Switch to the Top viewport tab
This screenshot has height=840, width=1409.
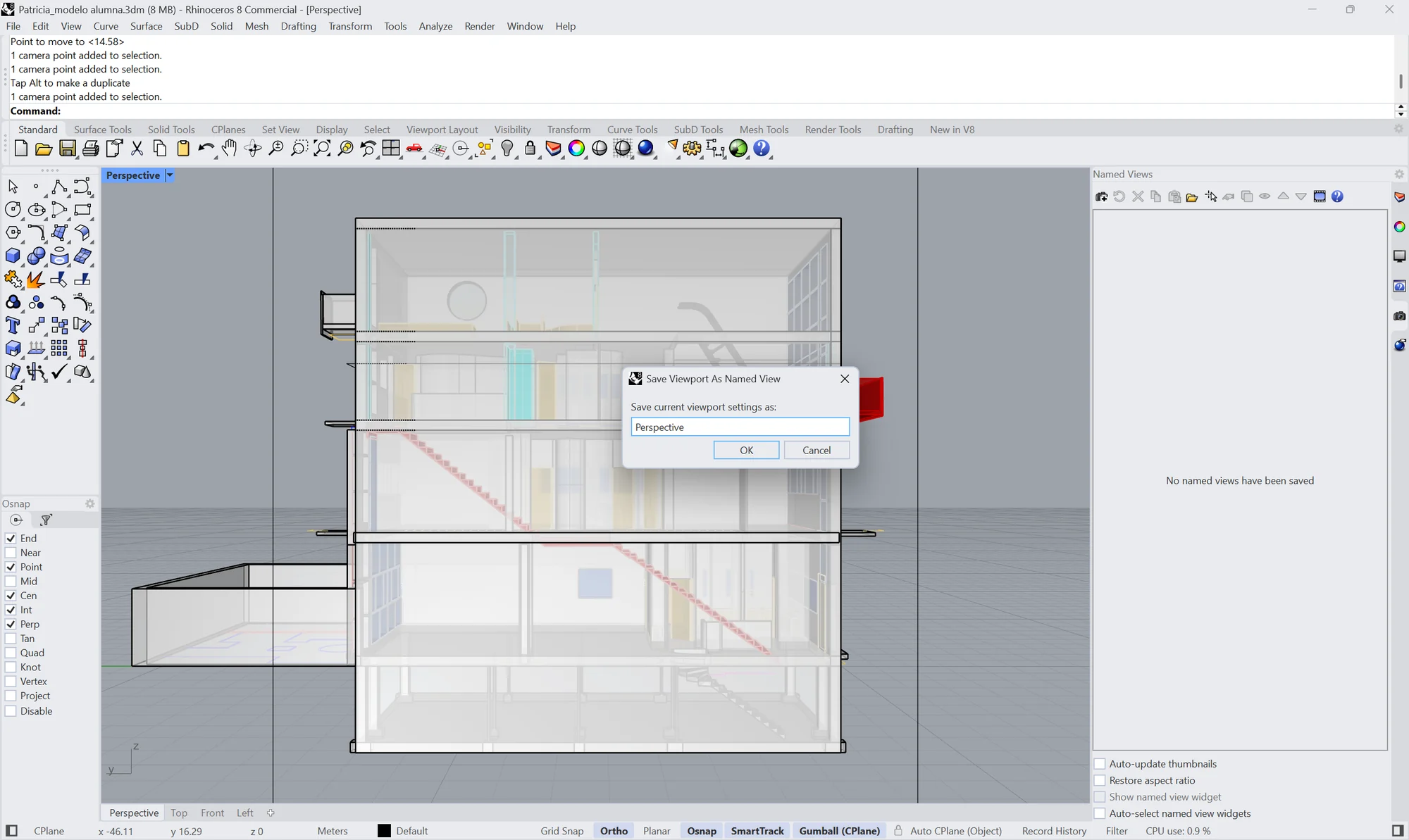tap(179, 813)
